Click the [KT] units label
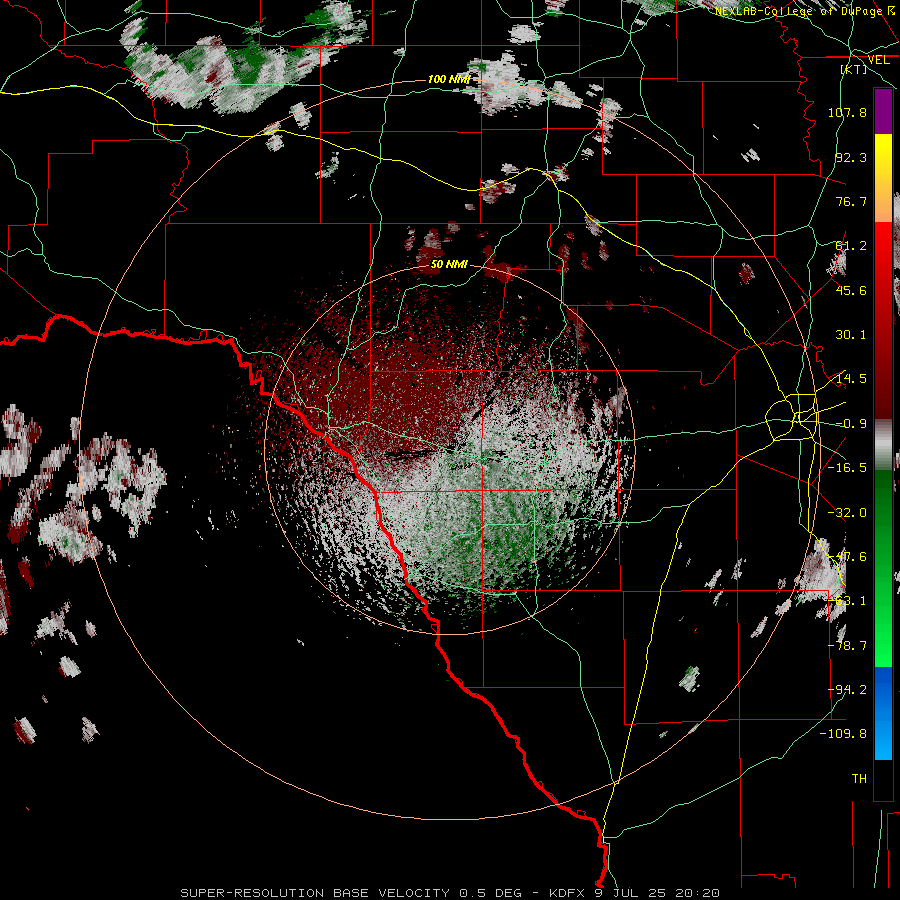The image size is (900, 900). click(x=854, y=69)
